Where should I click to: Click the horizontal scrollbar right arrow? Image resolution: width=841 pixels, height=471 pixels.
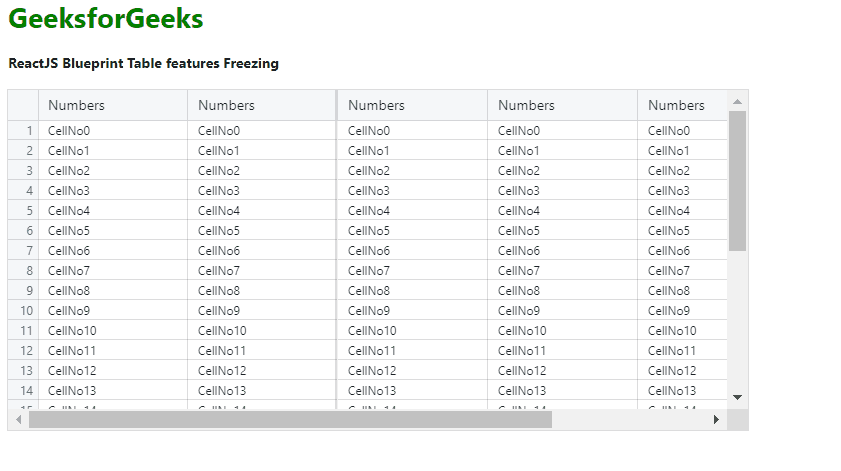pyautogui.click(x=716, y=420)
